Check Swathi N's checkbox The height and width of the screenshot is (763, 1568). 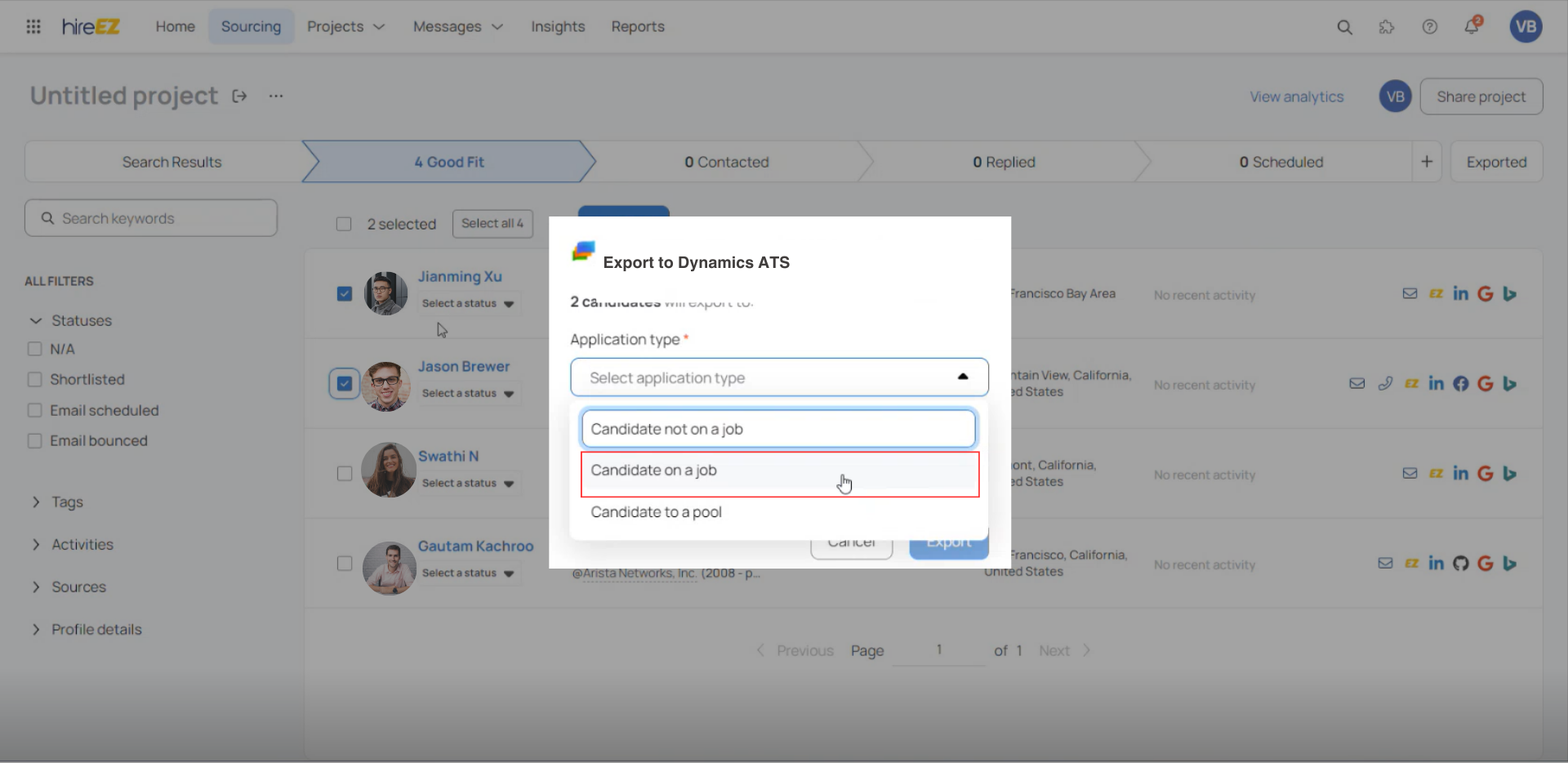click(345, 473)
